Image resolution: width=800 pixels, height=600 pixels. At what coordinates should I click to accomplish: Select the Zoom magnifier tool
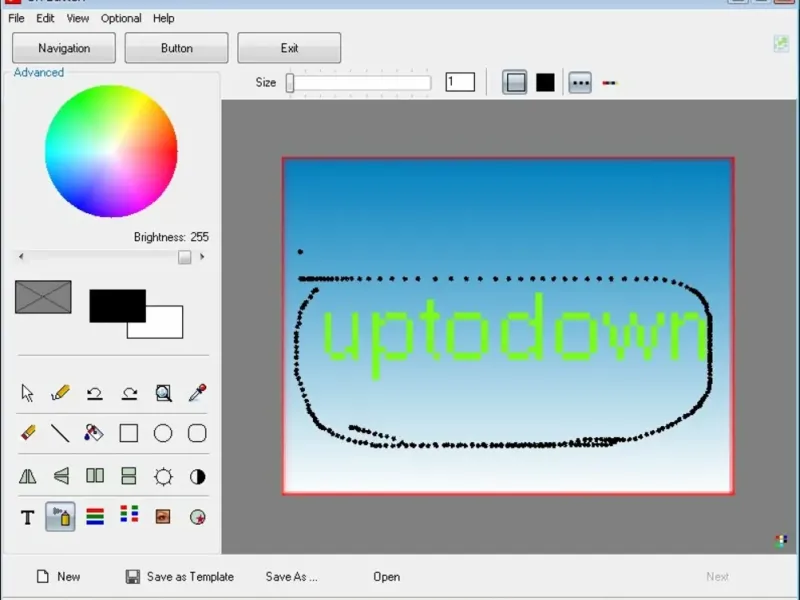click(163, 393)
